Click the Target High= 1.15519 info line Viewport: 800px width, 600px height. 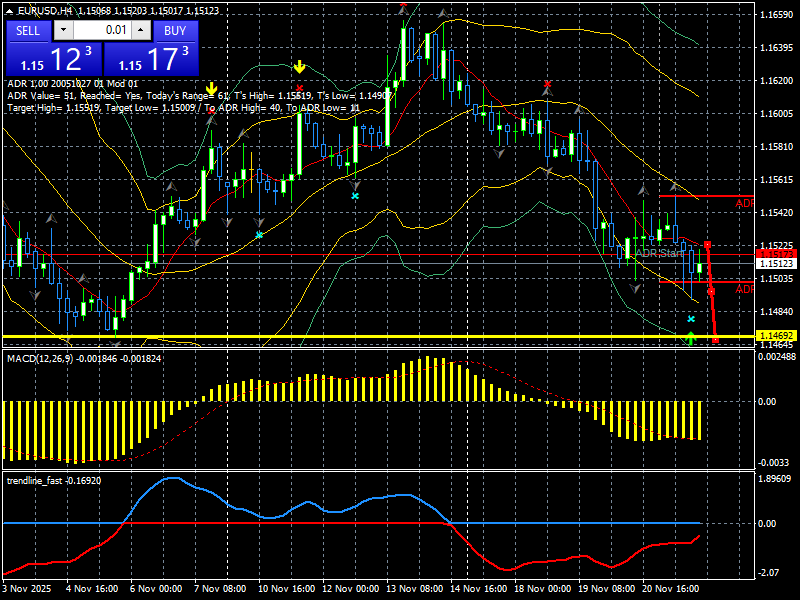(184, 108)
